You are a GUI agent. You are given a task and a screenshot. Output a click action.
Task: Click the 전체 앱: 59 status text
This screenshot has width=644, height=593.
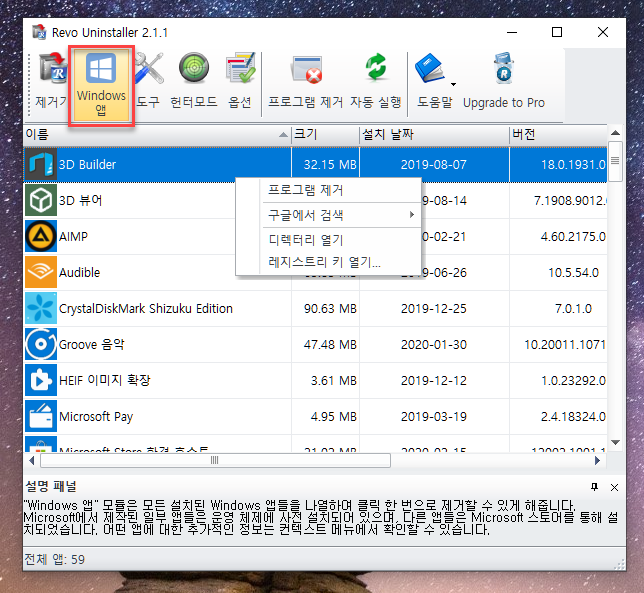pos(54,559)
